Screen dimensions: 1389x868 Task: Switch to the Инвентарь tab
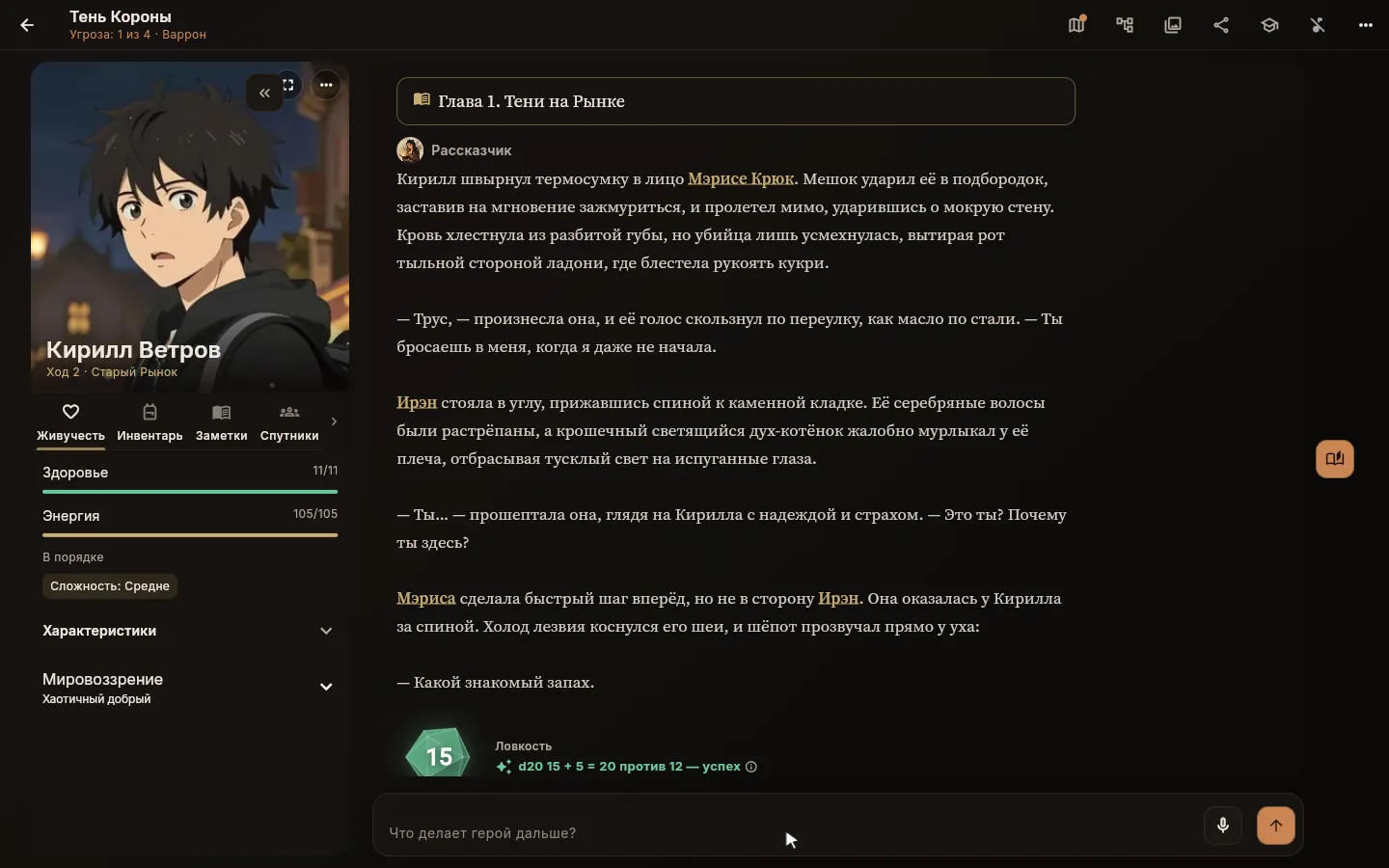(x=150, y=422)
